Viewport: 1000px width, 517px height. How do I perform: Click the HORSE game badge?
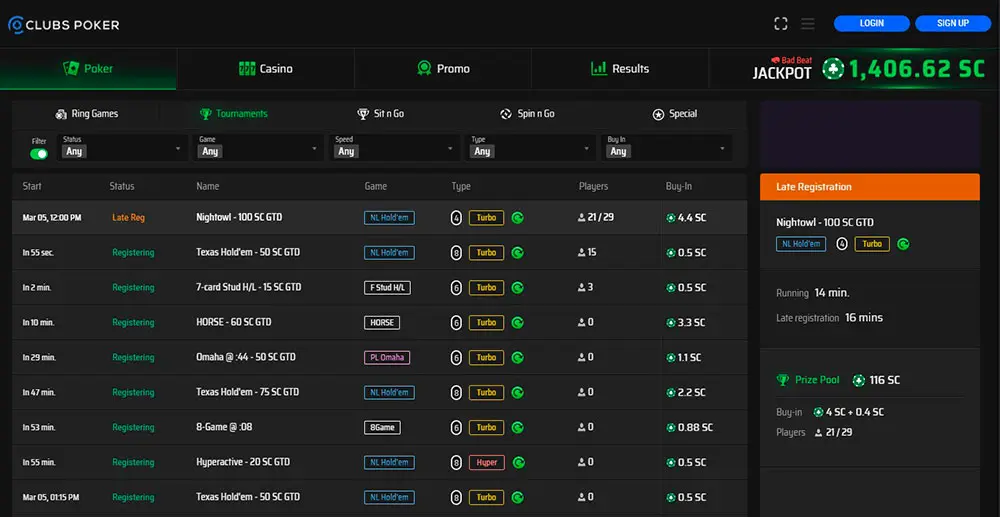point(382,323)
